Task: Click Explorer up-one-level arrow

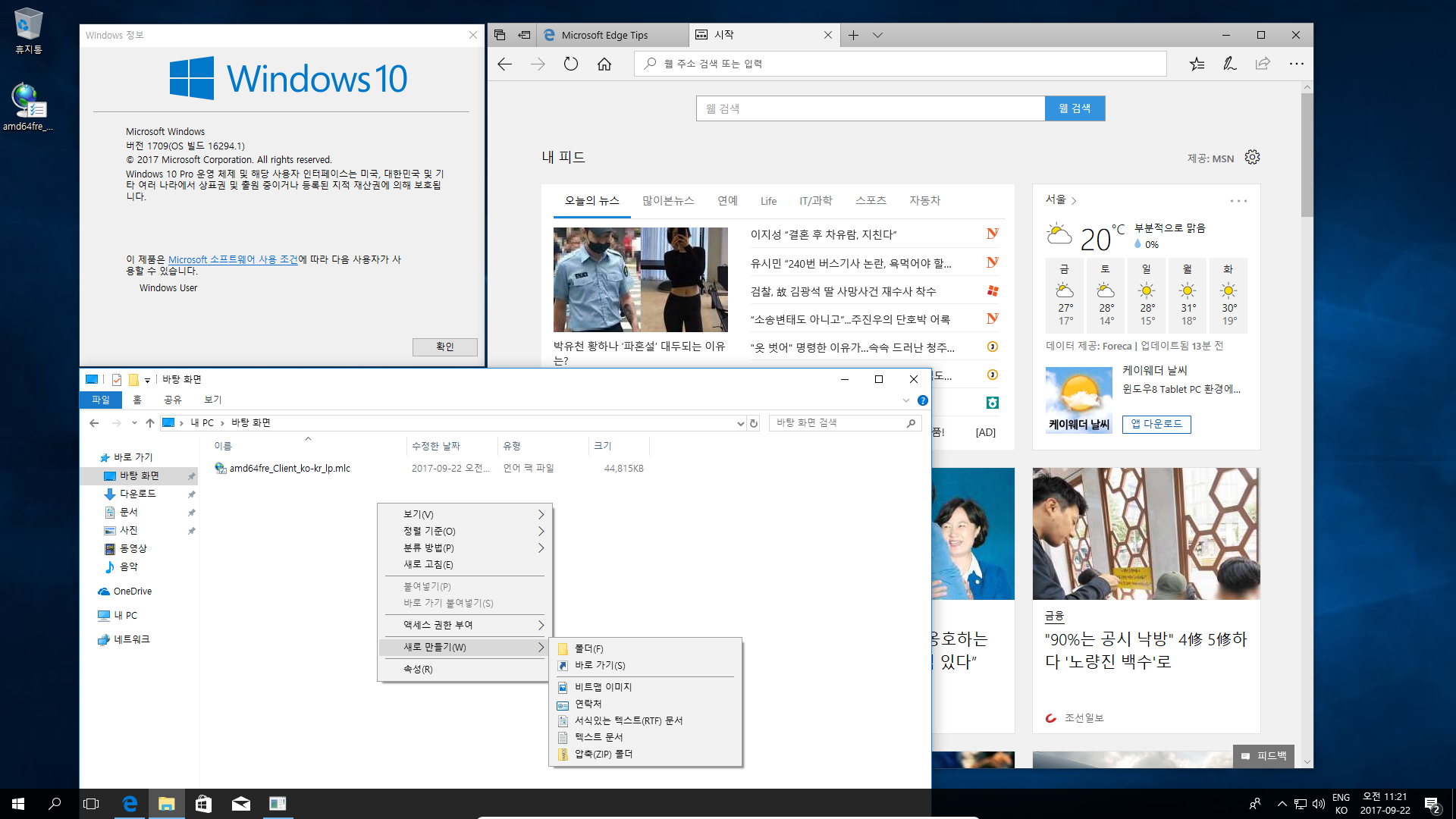Action: (150, 423)
